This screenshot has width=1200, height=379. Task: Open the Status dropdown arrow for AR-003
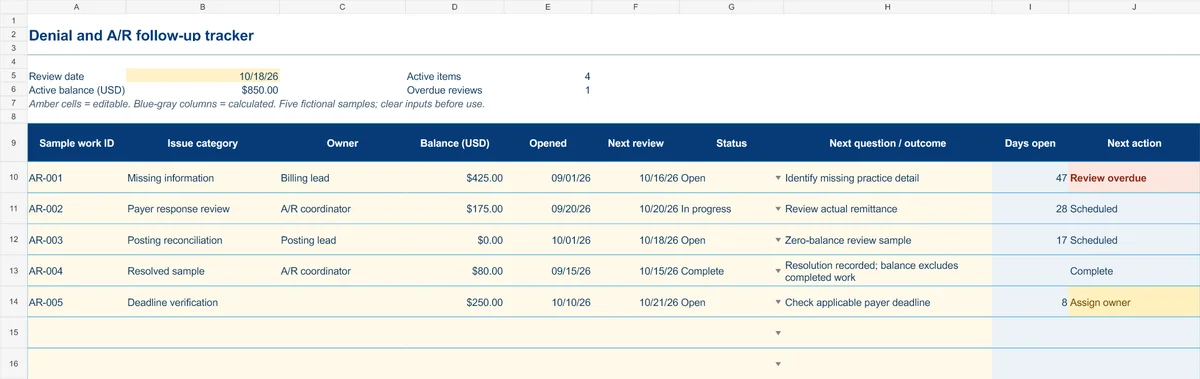778,240
